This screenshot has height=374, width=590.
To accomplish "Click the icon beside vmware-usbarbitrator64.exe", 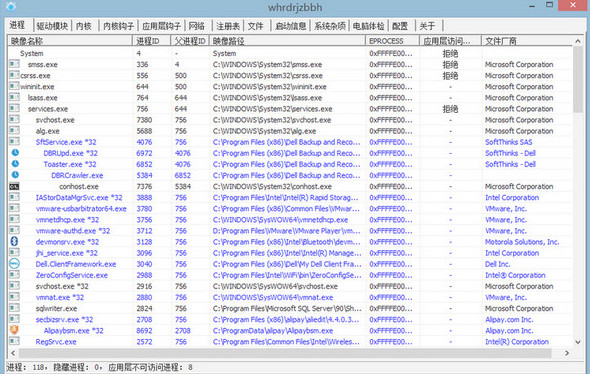I will [14, 208].
